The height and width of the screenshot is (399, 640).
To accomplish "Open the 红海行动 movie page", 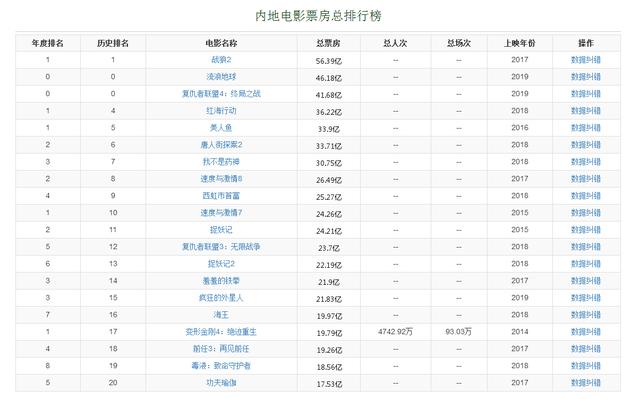I will tap(221, 111).
